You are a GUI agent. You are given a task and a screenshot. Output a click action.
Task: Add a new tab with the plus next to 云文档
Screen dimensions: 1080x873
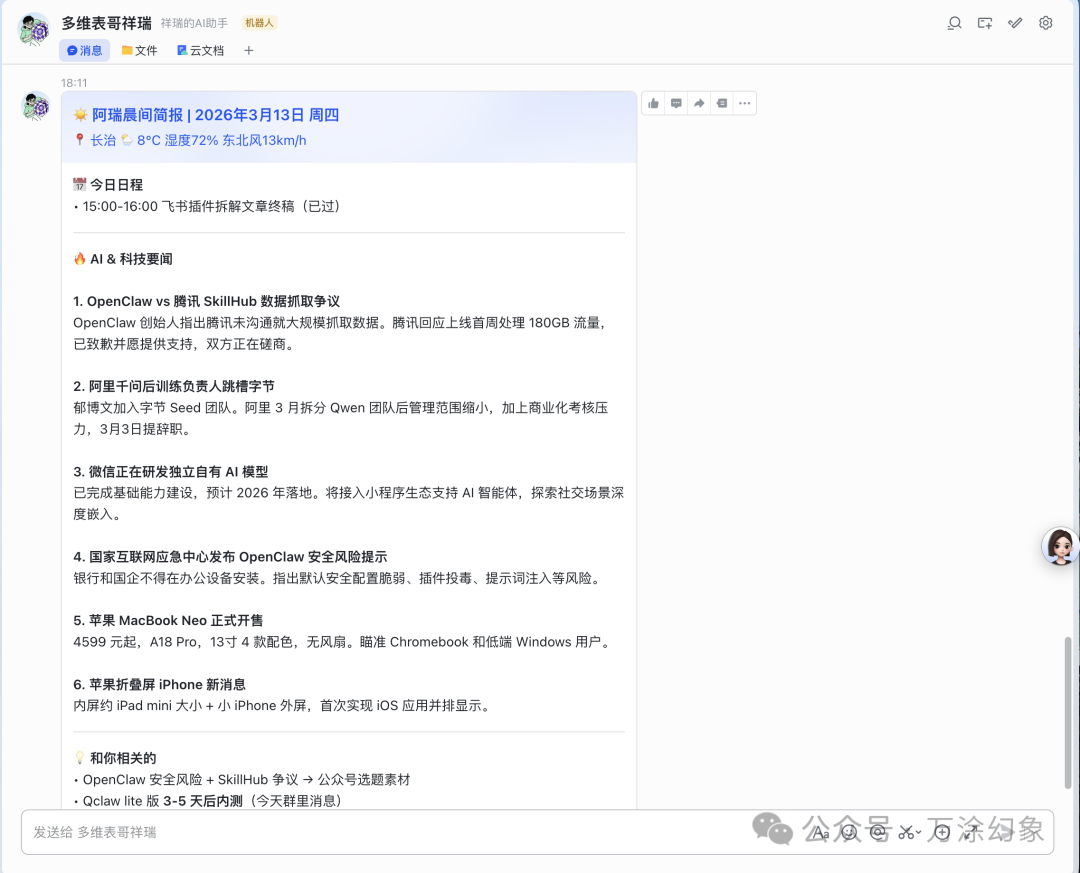point(248,50)
